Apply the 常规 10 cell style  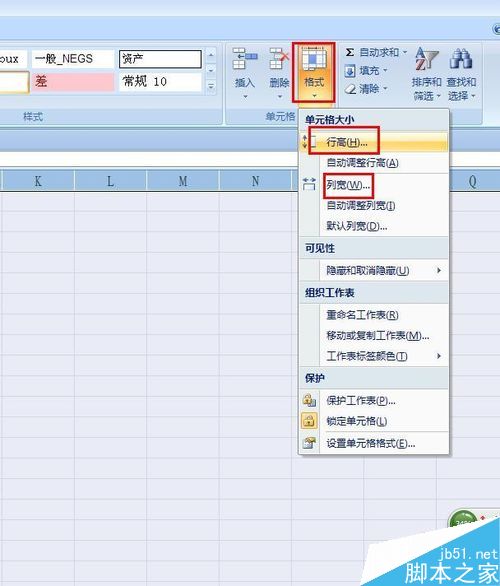tap(160, 81)
